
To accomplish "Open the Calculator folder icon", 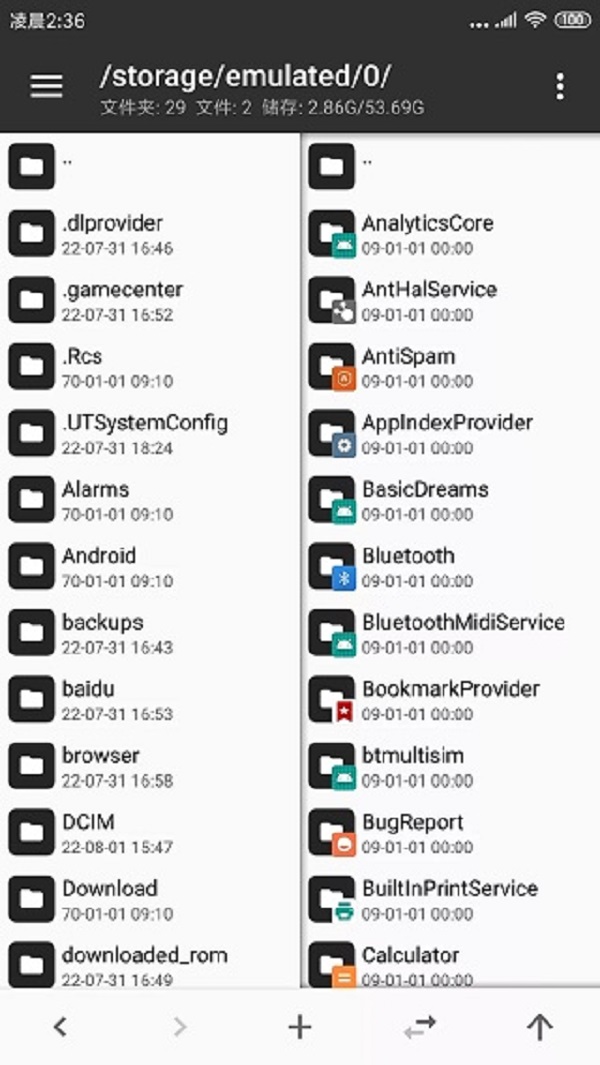I will (332, 964).
